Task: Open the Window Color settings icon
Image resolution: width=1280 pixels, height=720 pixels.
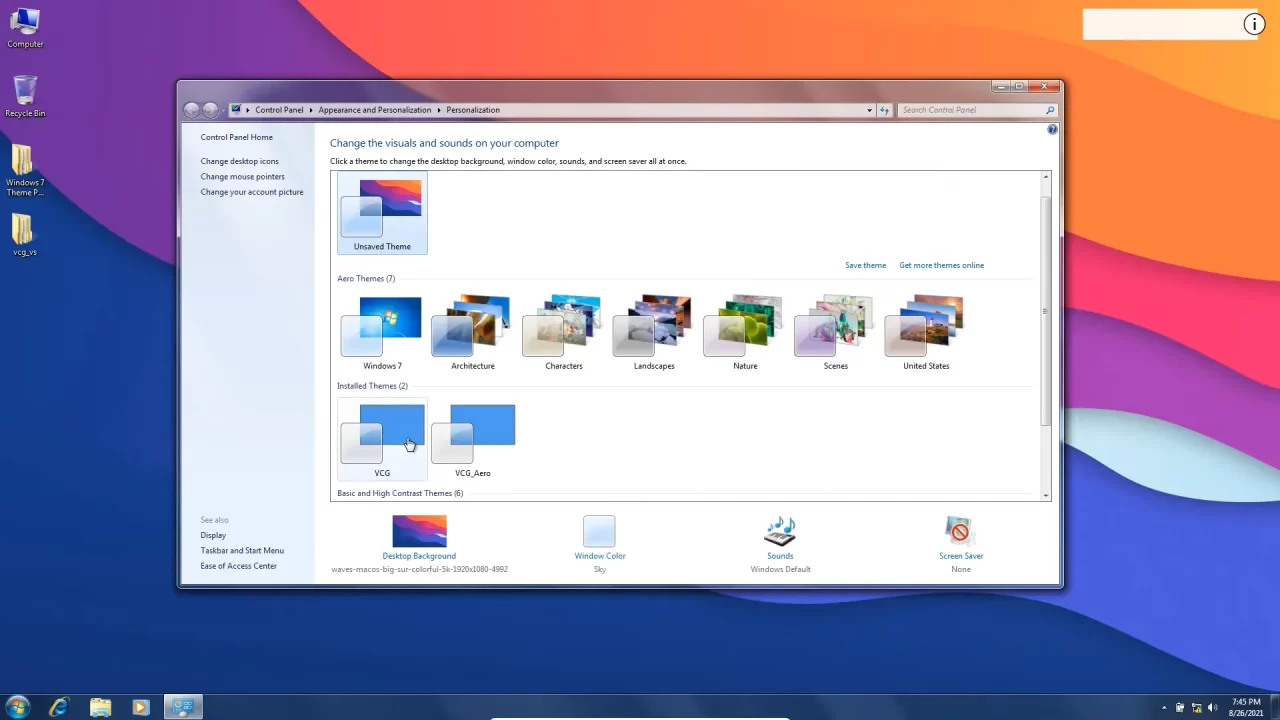Action: click(599, 531)
